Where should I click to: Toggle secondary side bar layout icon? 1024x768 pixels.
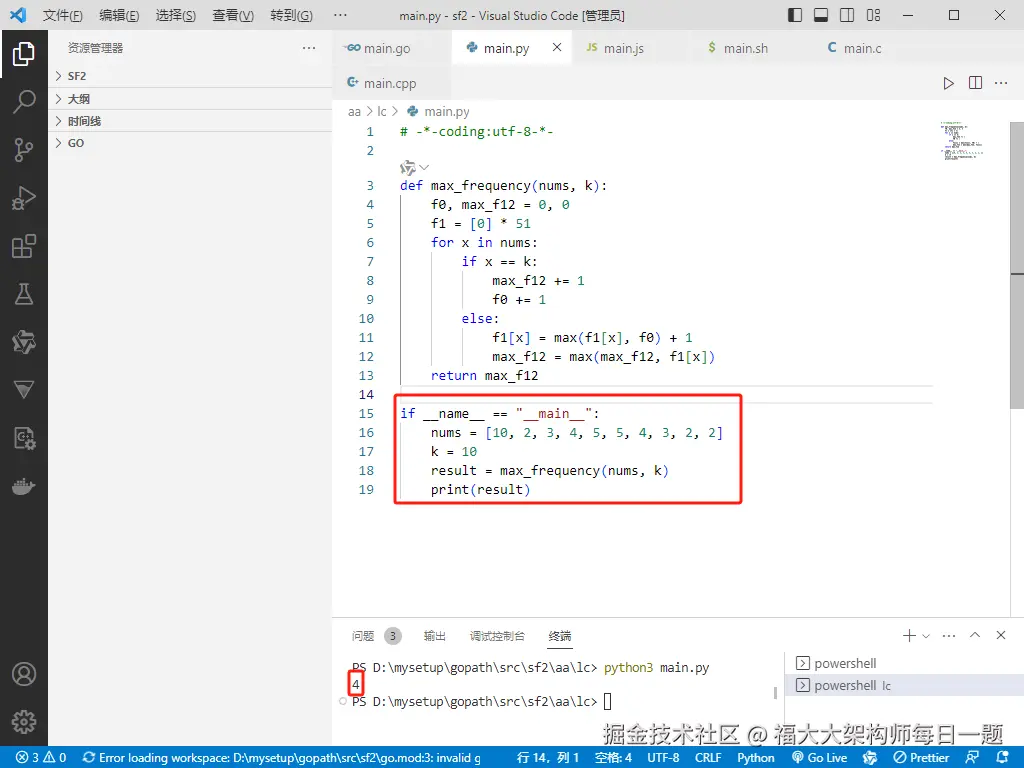847,15
